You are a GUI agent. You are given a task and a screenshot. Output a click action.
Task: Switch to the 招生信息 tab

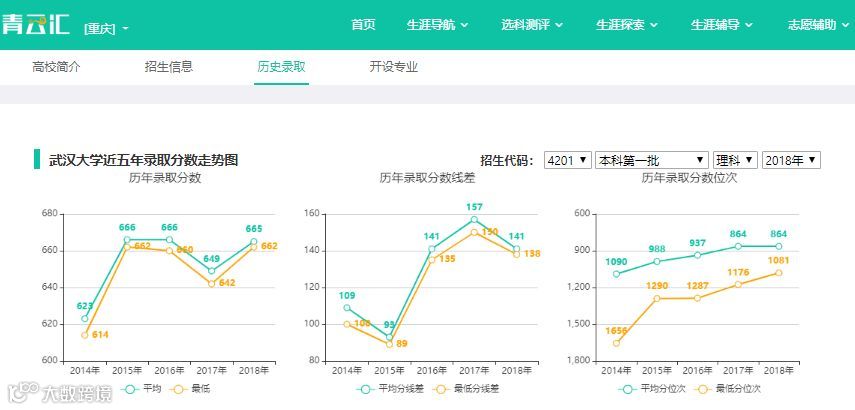(x=169, y=67)
